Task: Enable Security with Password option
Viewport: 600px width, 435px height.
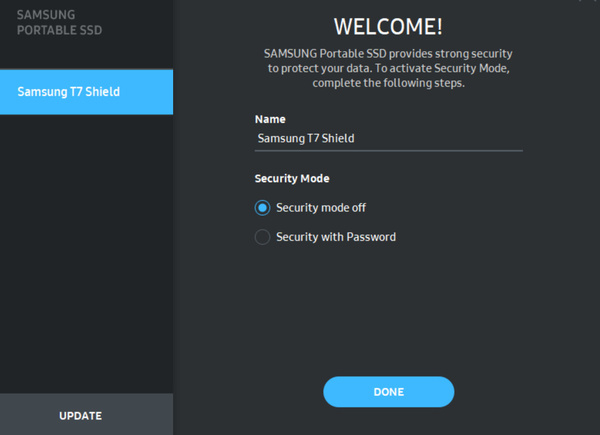Action: [262, 237]
